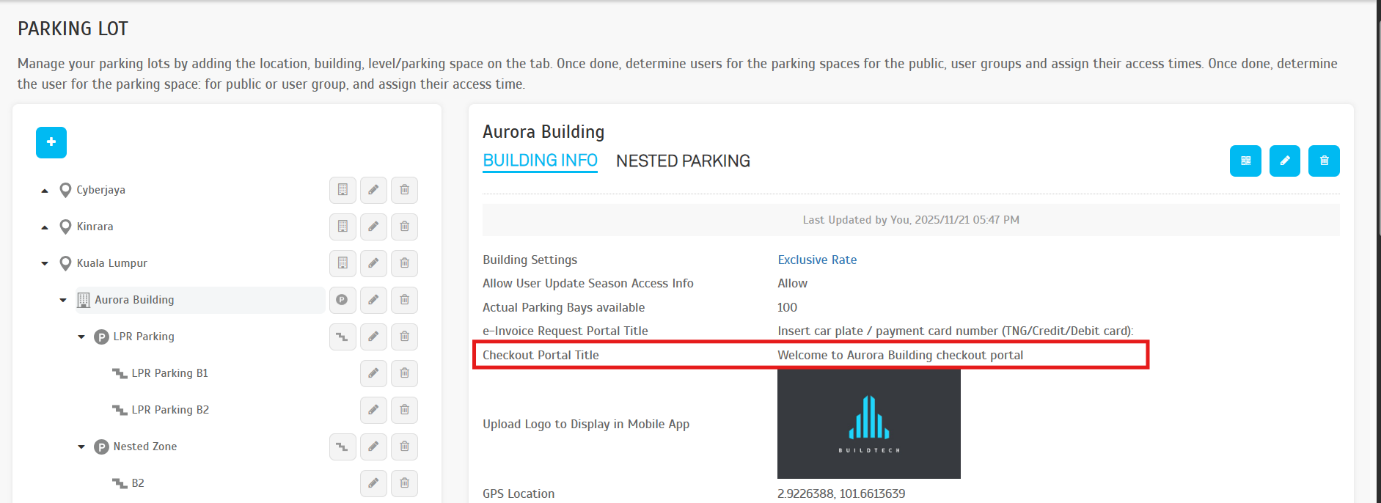Click the Buildtech logo thumbnail
Viewport: 1381px width, 503px height.
(868, 424)
